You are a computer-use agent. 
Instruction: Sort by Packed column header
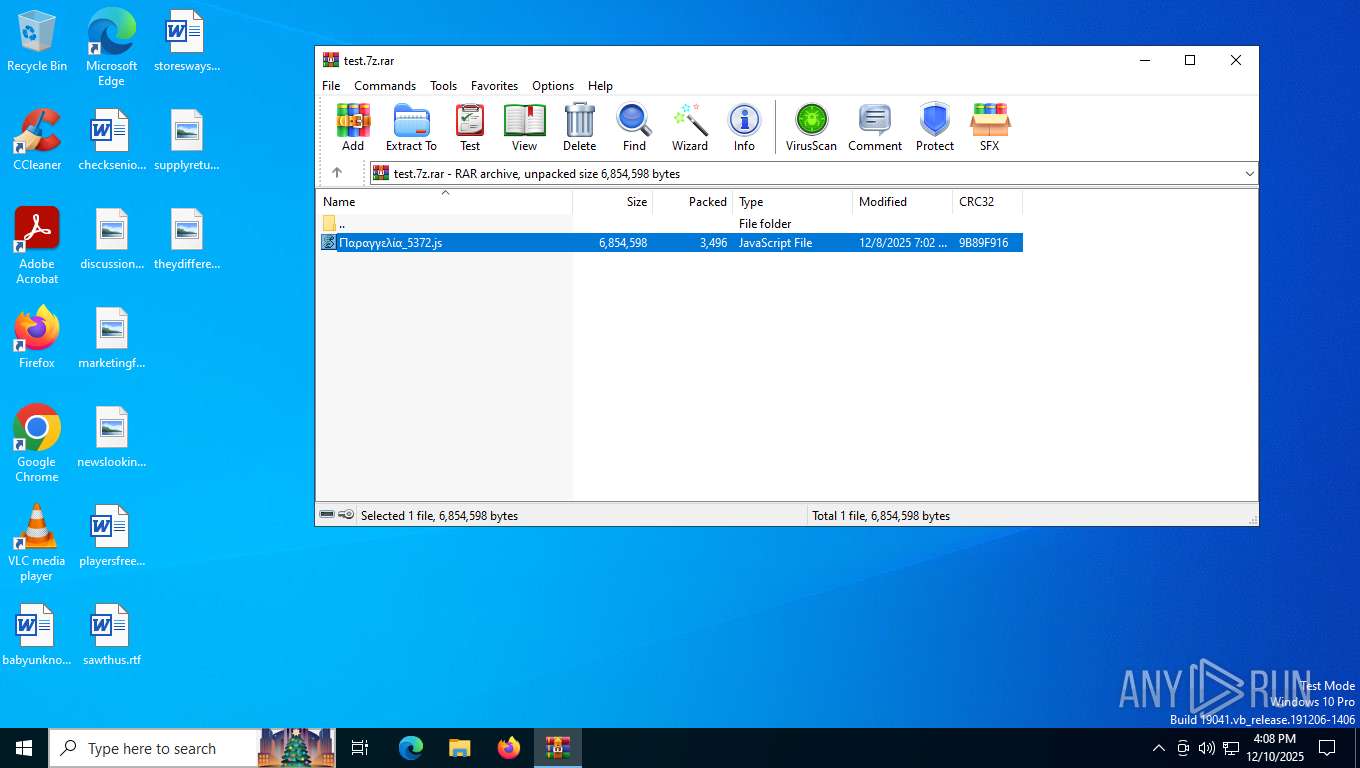coord(693,202)
